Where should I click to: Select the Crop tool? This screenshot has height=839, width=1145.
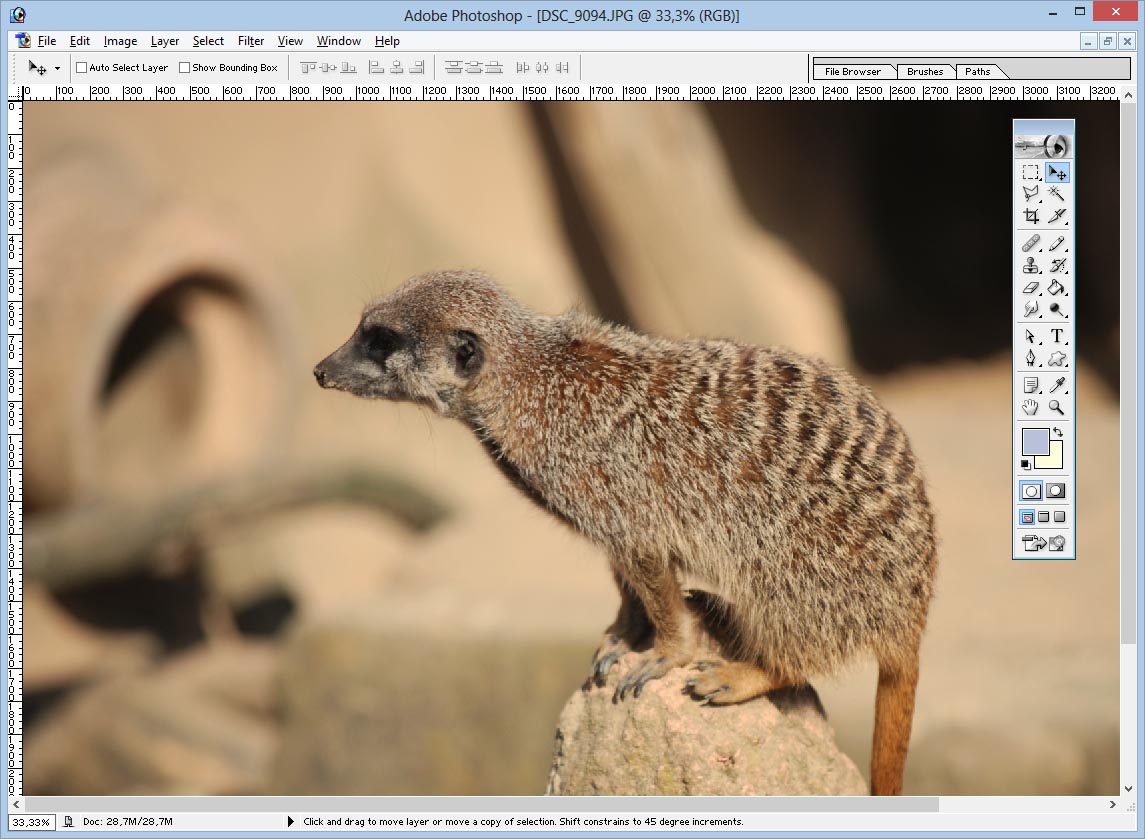(1031, 216)
